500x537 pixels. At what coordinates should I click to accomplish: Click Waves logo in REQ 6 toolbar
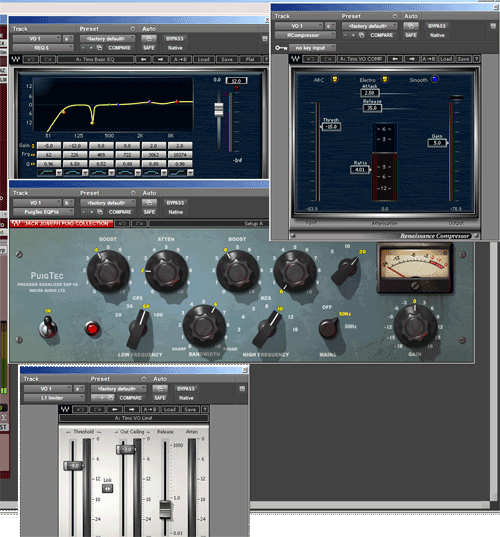pyautogui.click(x=16, y=59)
